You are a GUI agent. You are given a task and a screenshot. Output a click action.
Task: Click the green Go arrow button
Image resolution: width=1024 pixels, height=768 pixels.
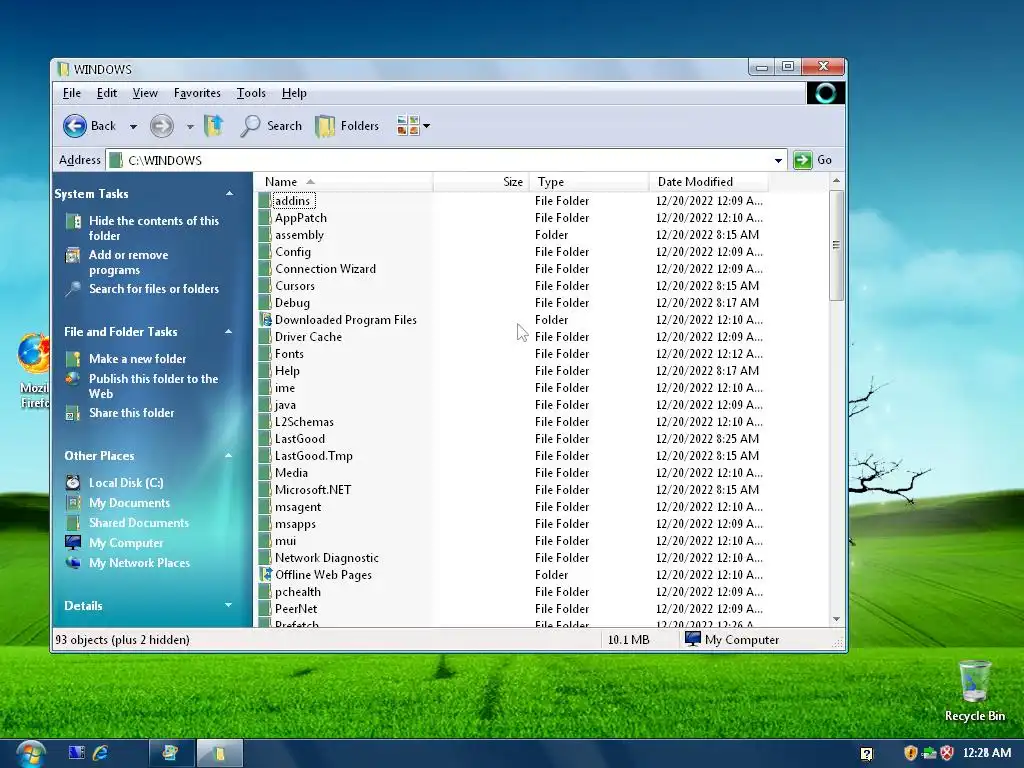click(803, 160)
